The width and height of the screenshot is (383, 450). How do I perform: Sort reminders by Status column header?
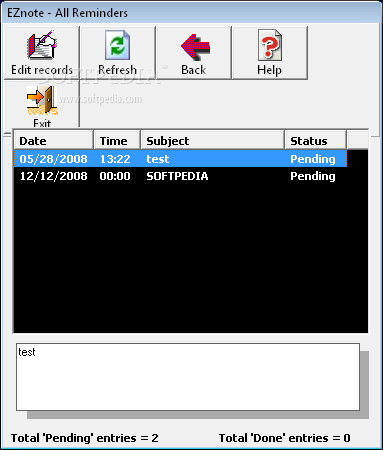[316, 141]
